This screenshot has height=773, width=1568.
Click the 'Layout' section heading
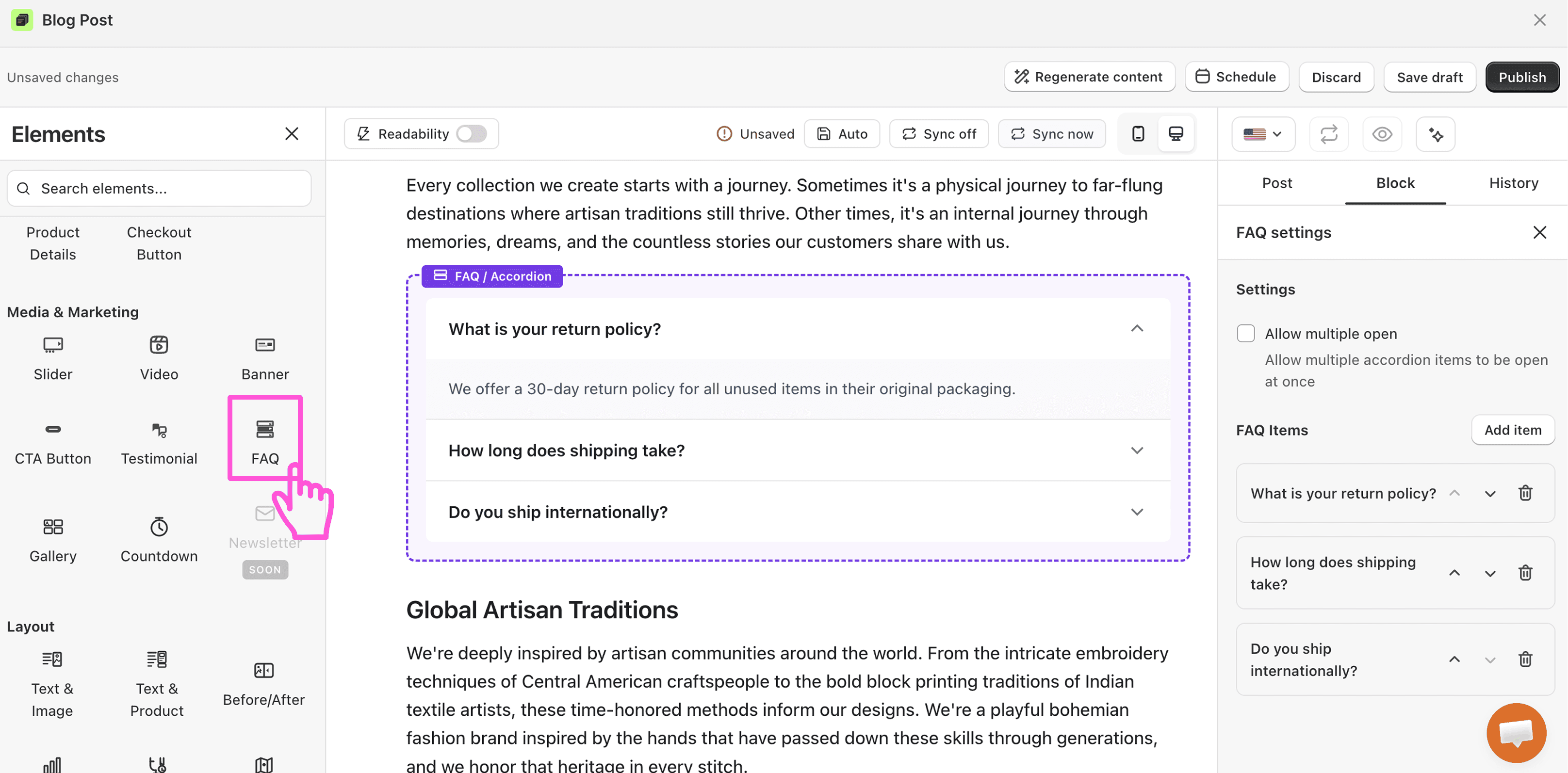tap(31, 627)
